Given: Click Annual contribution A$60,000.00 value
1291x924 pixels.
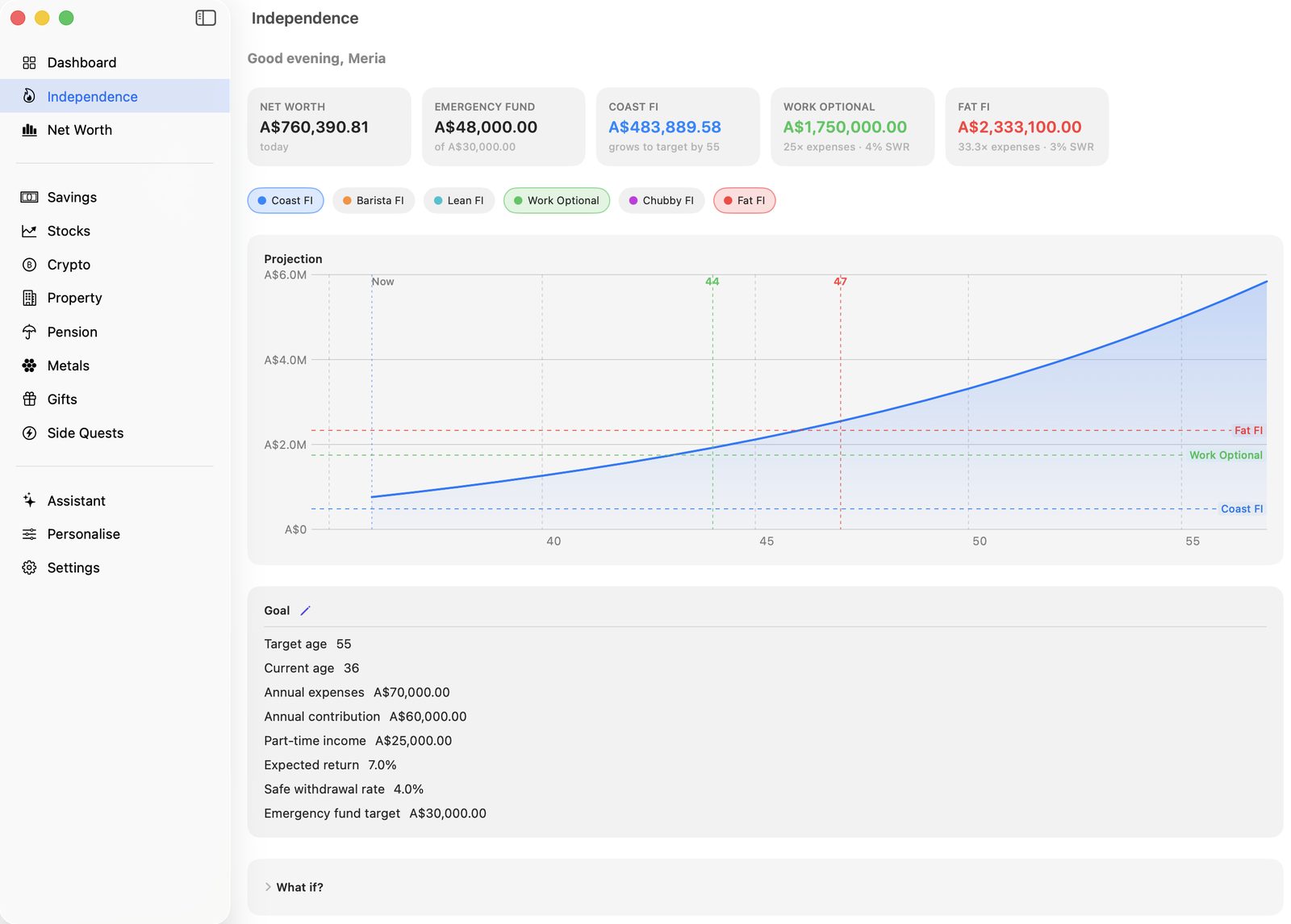Looking at the screenshot, I should [x=428, y=717].
